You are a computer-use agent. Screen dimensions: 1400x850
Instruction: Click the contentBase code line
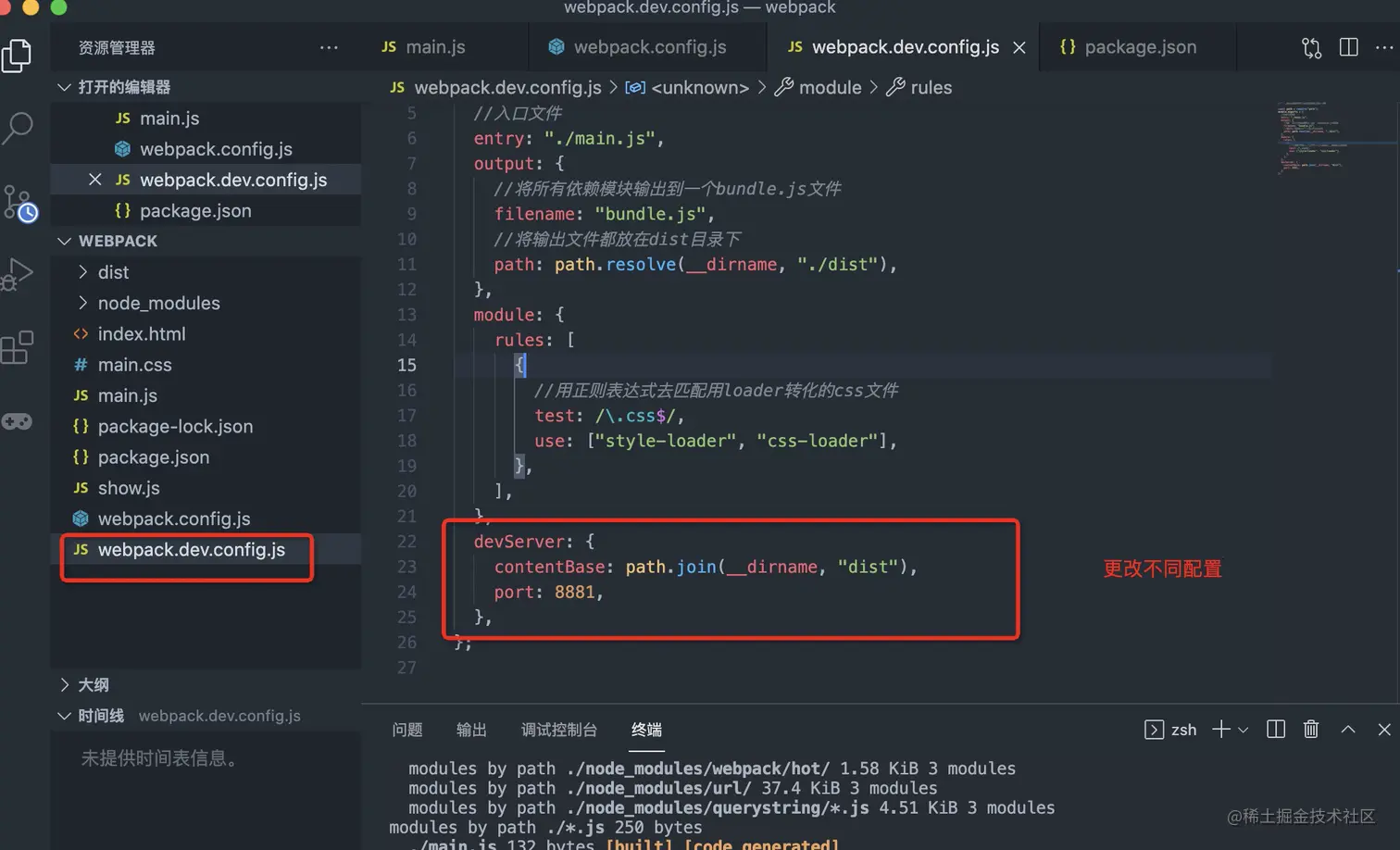coord(706,568)
